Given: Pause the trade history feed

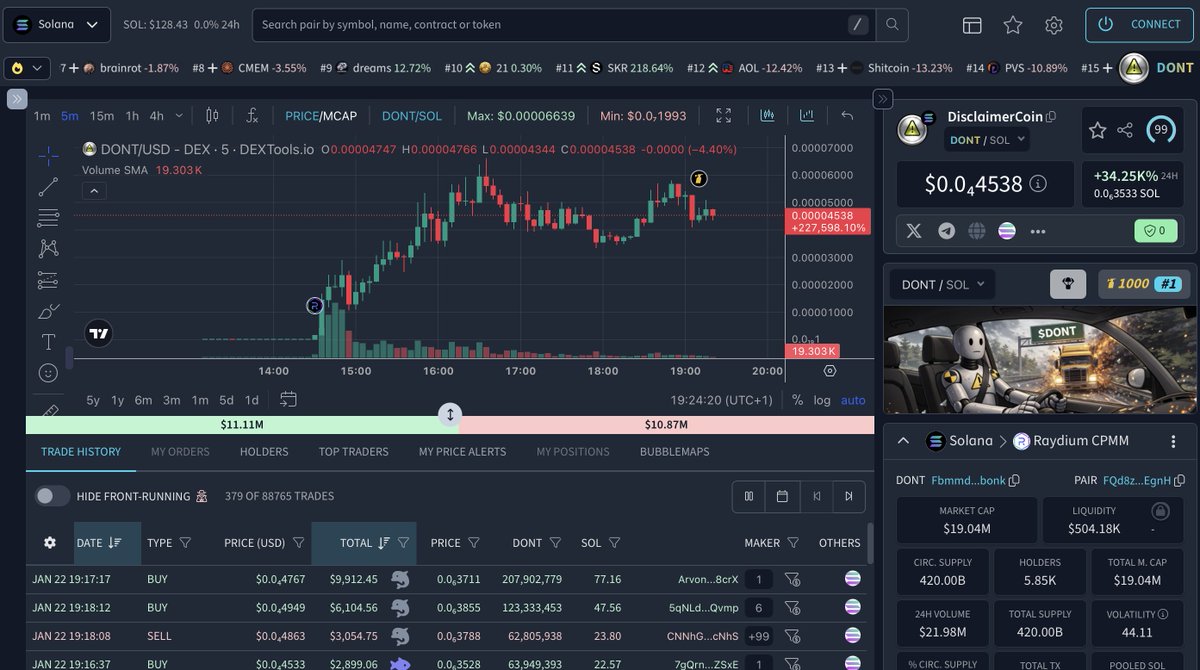Looking at the screenshot, I should pyautogui.click(x=749, y=496).
